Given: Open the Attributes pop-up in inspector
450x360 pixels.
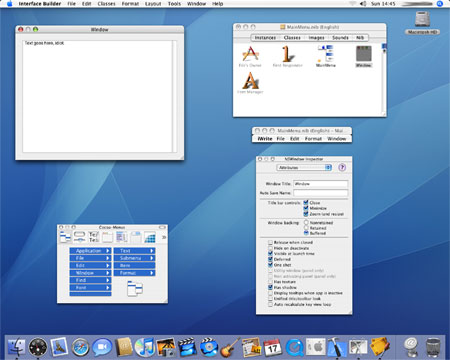Looking at the screenshot, I should 304,167.
